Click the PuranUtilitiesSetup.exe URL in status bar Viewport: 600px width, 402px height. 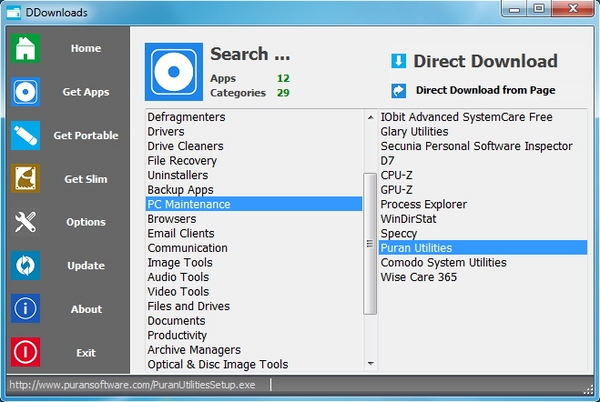132,385
